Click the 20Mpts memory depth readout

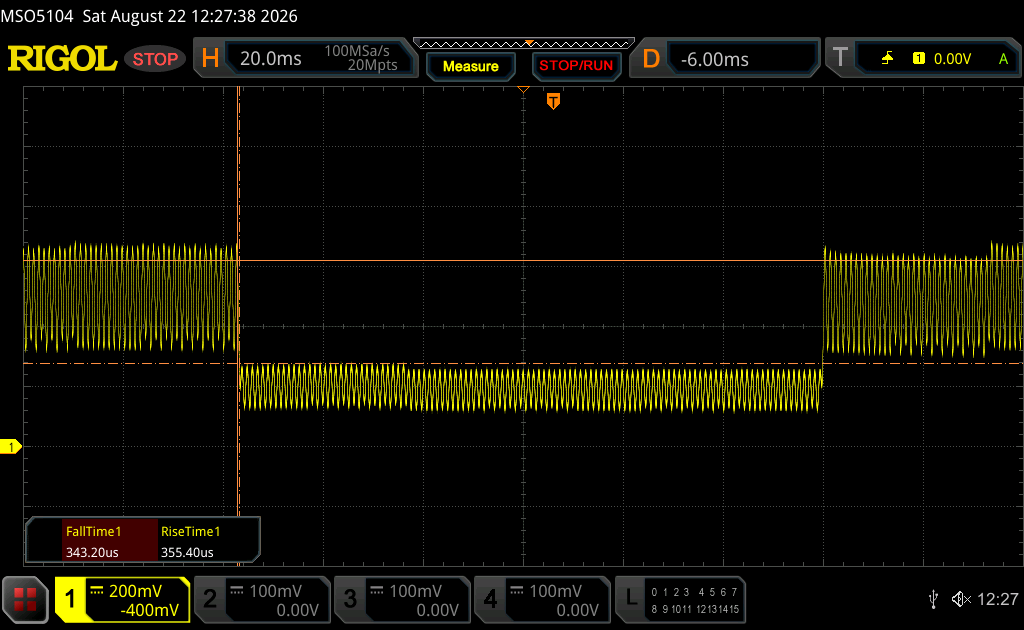[372, 65]
